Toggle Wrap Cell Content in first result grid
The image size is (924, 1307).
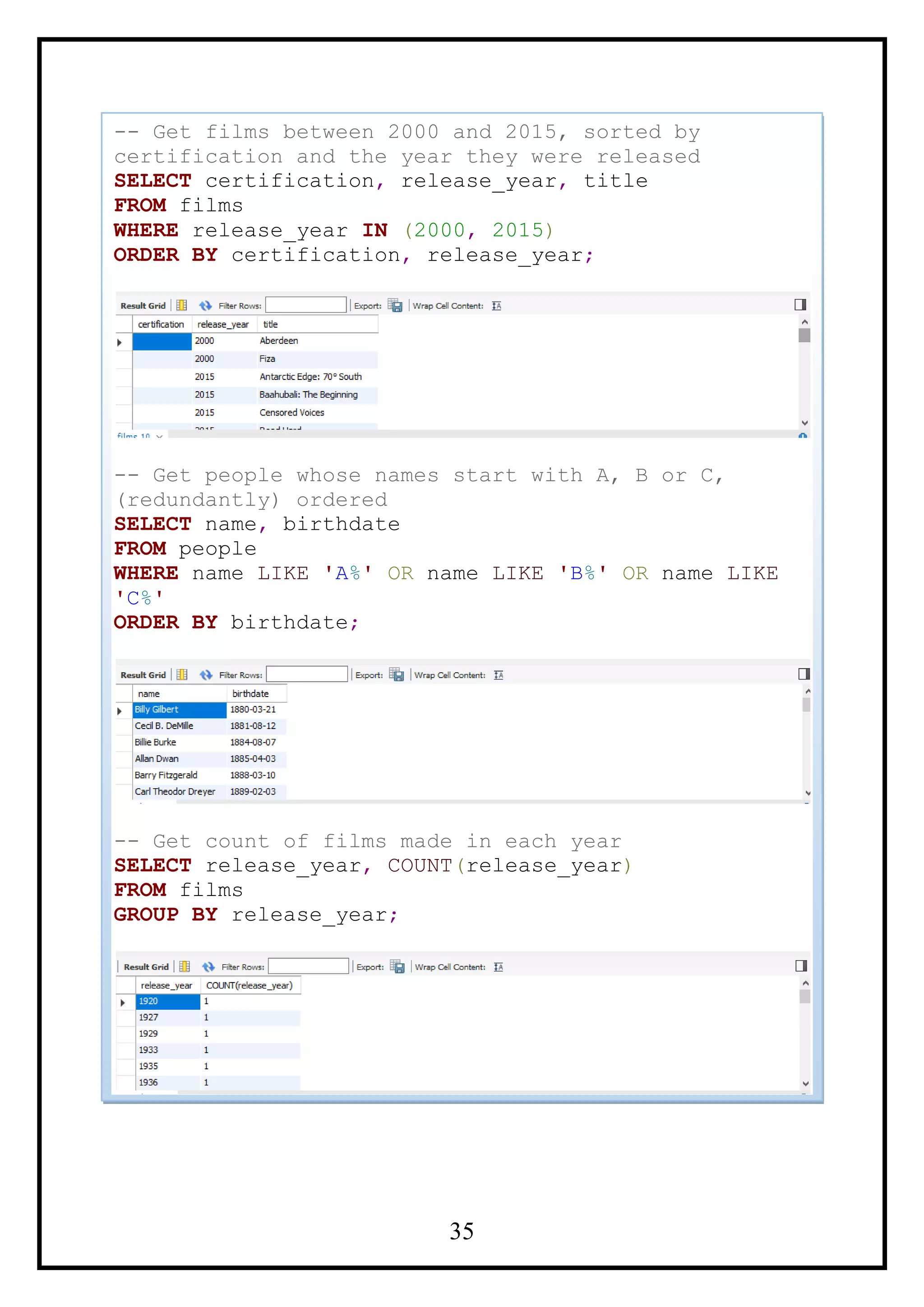(x=496, y=306)
